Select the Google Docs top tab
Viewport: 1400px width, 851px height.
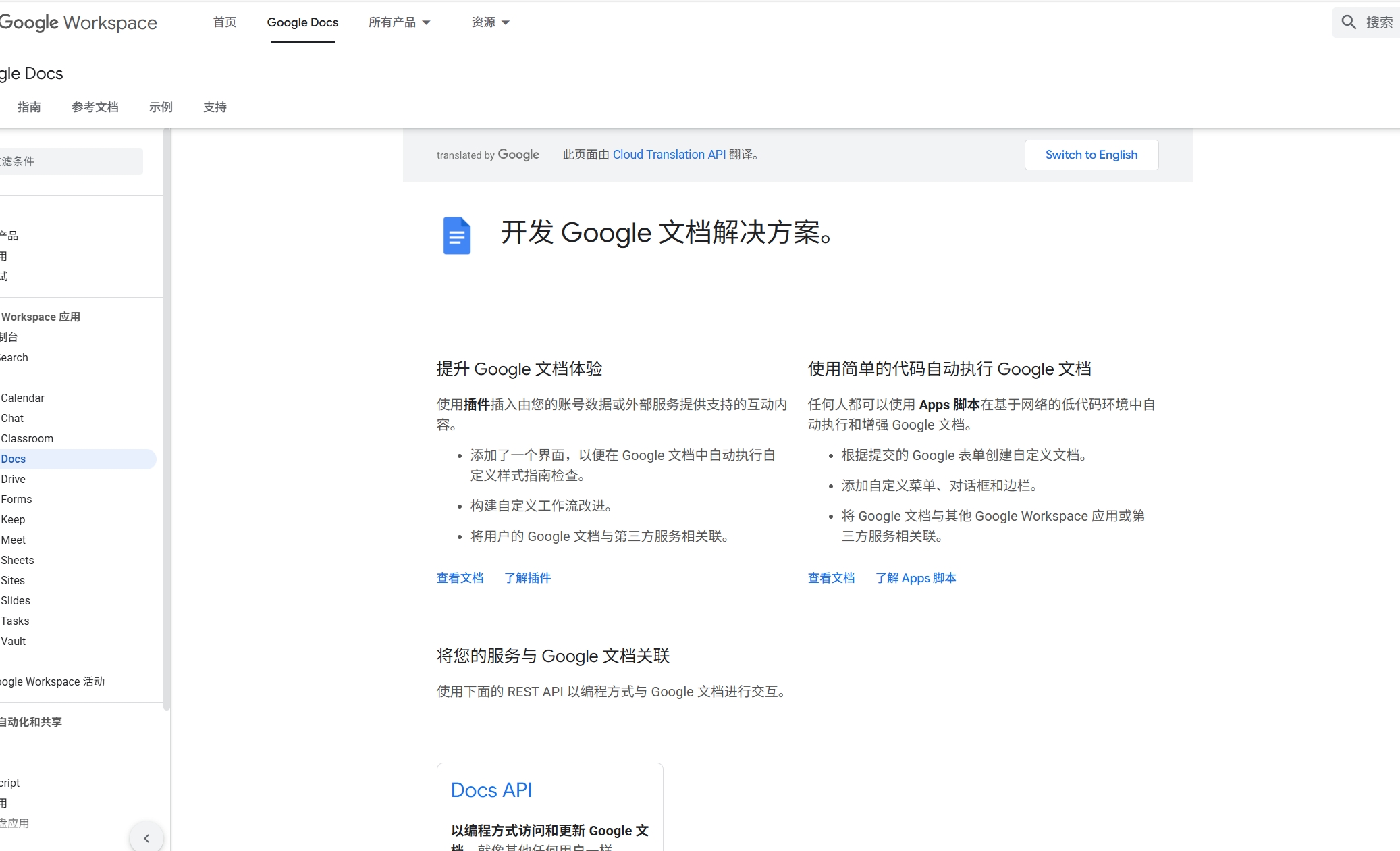tap(302, 22)
